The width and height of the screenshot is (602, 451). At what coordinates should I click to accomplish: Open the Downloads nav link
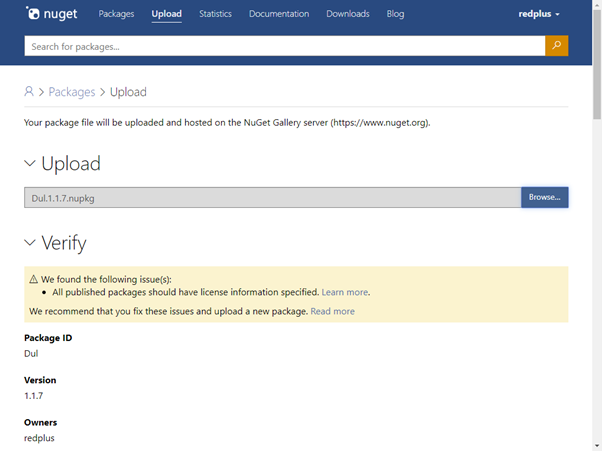[x=348, y=14]
